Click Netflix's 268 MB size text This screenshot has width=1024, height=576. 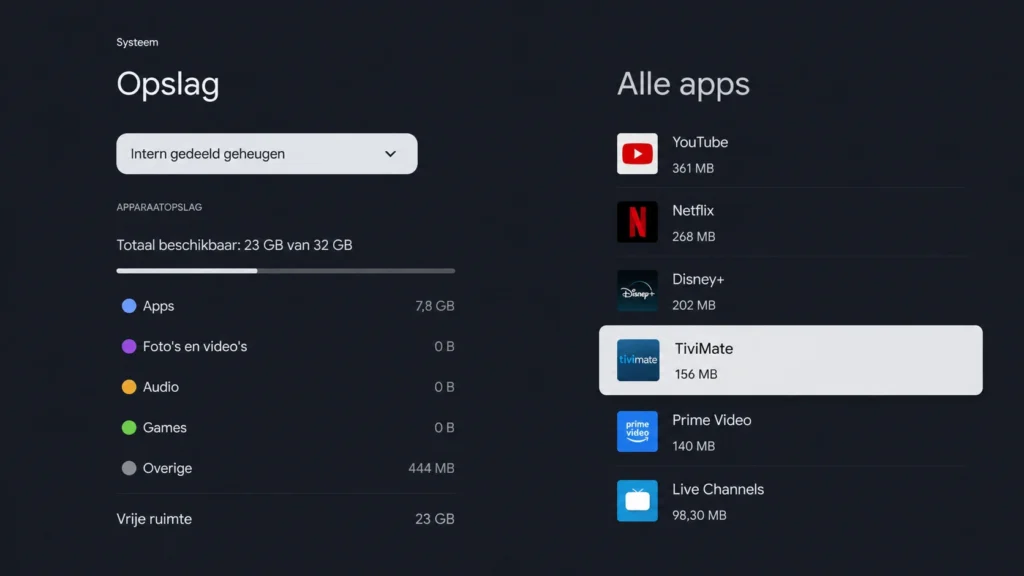[x=694, y=237]
